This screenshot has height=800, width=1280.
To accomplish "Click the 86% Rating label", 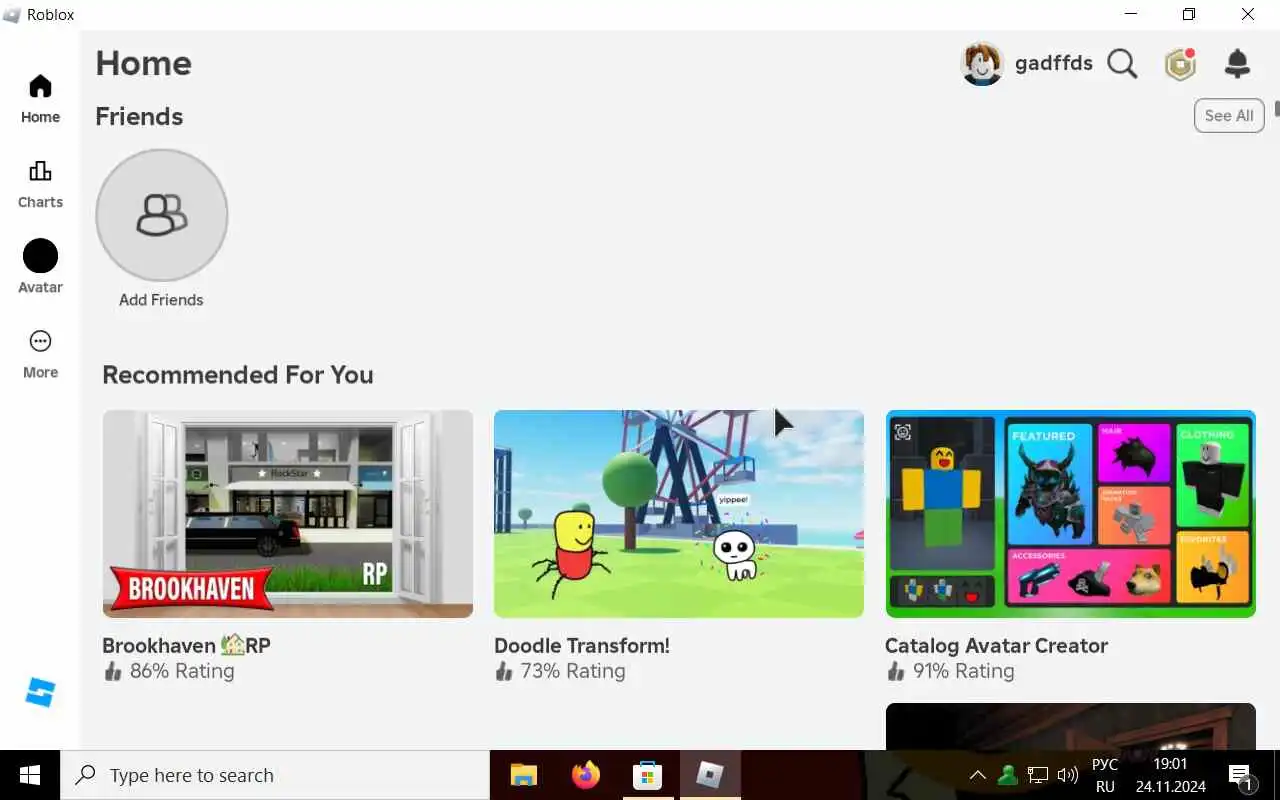I will coord(182,671).
